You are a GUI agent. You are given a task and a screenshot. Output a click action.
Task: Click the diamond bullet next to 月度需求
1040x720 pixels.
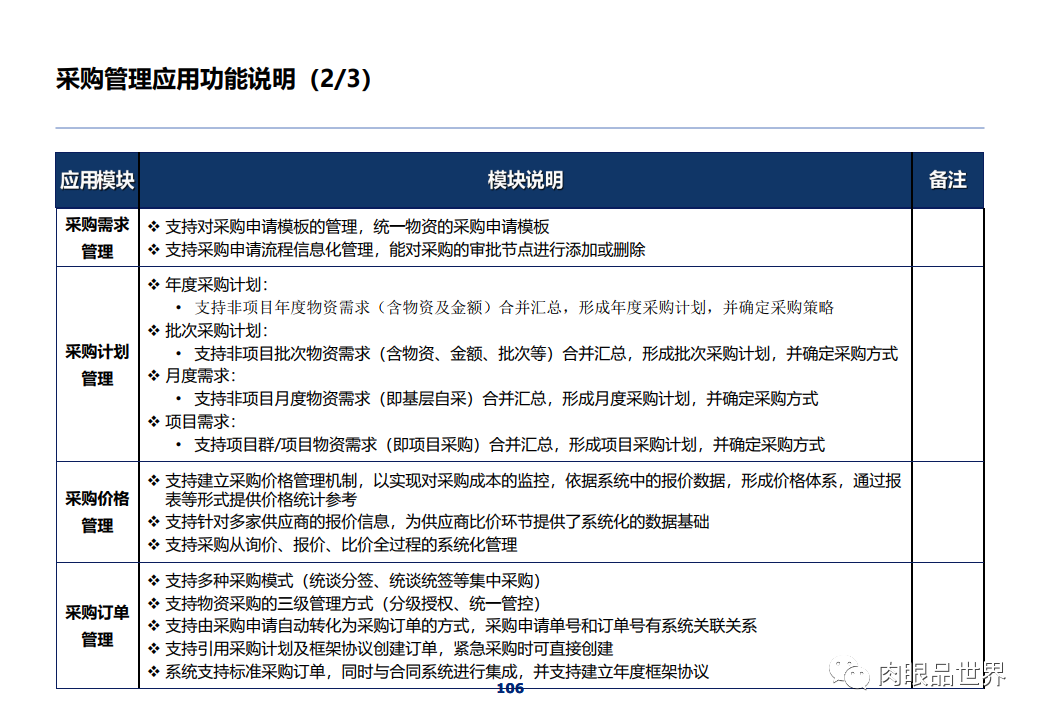coord(153,377)
